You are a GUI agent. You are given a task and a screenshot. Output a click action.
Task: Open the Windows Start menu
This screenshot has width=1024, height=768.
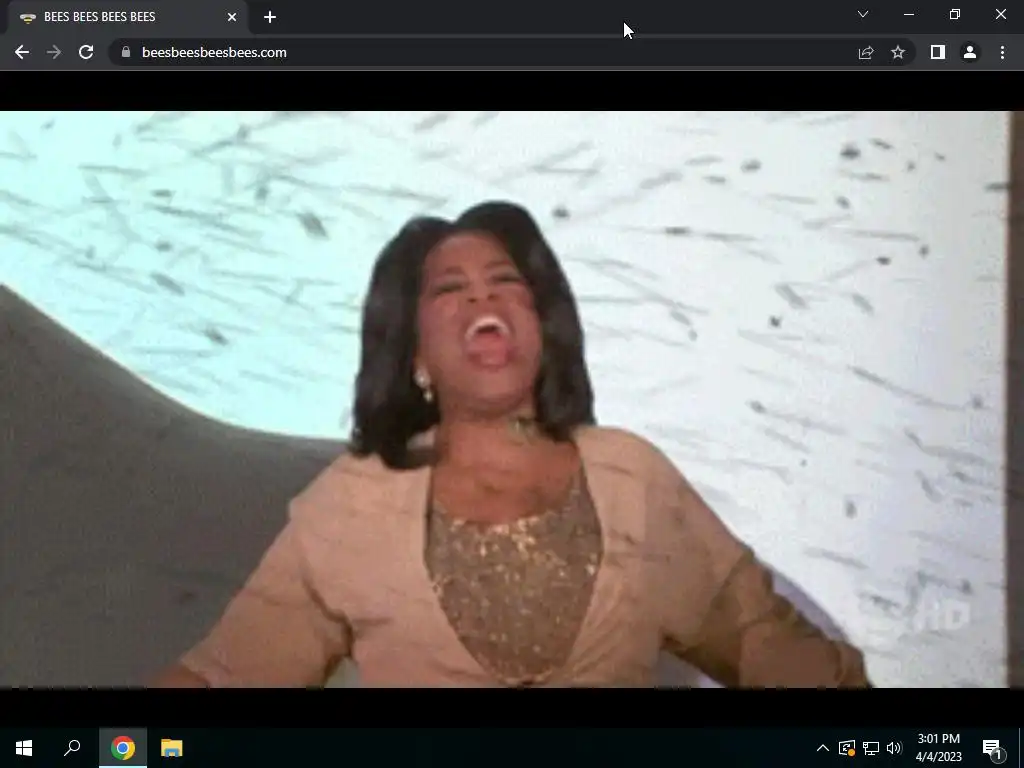pyautogui.click(x=24, y=748)
